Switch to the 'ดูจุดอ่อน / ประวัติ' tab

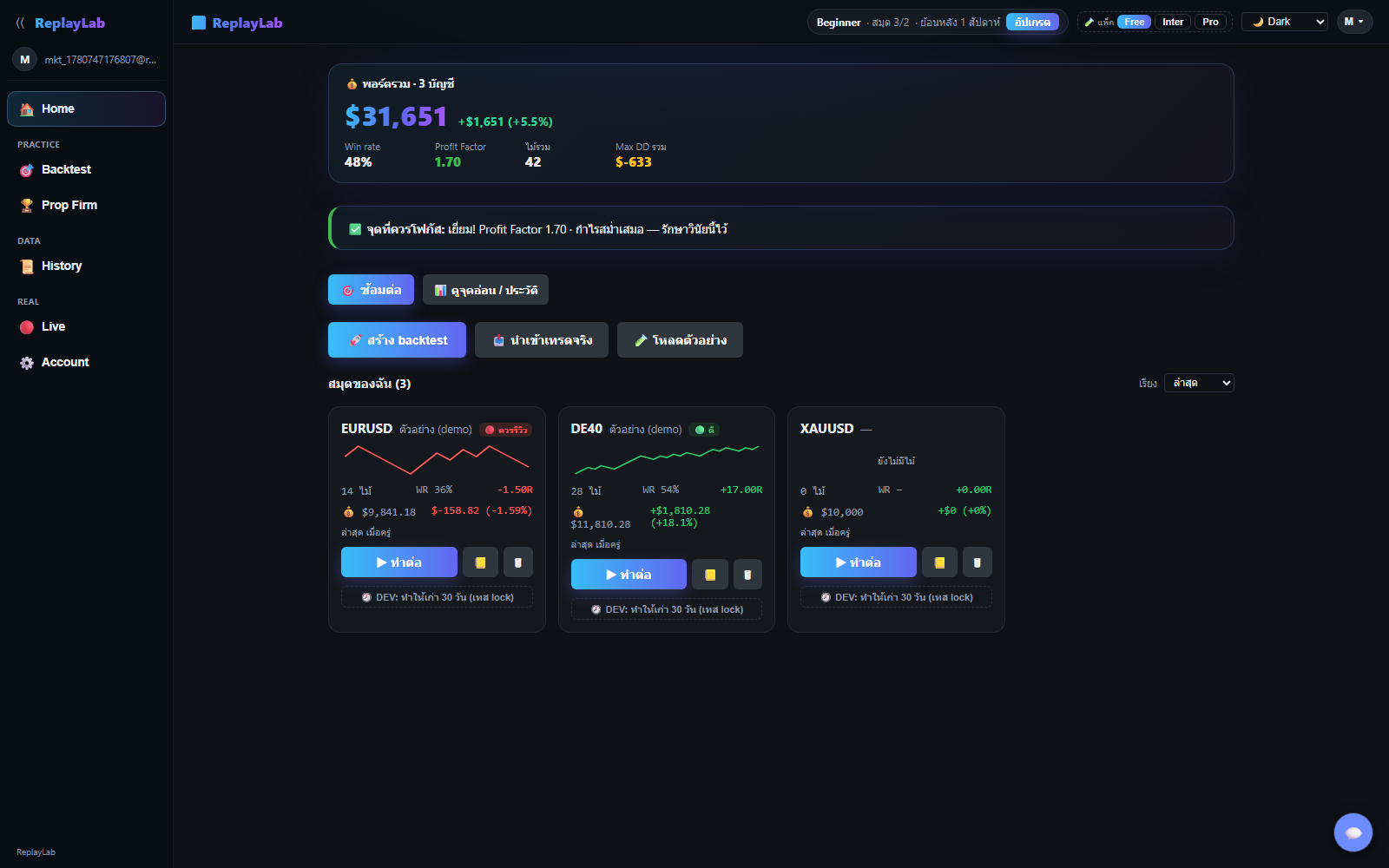485,290
